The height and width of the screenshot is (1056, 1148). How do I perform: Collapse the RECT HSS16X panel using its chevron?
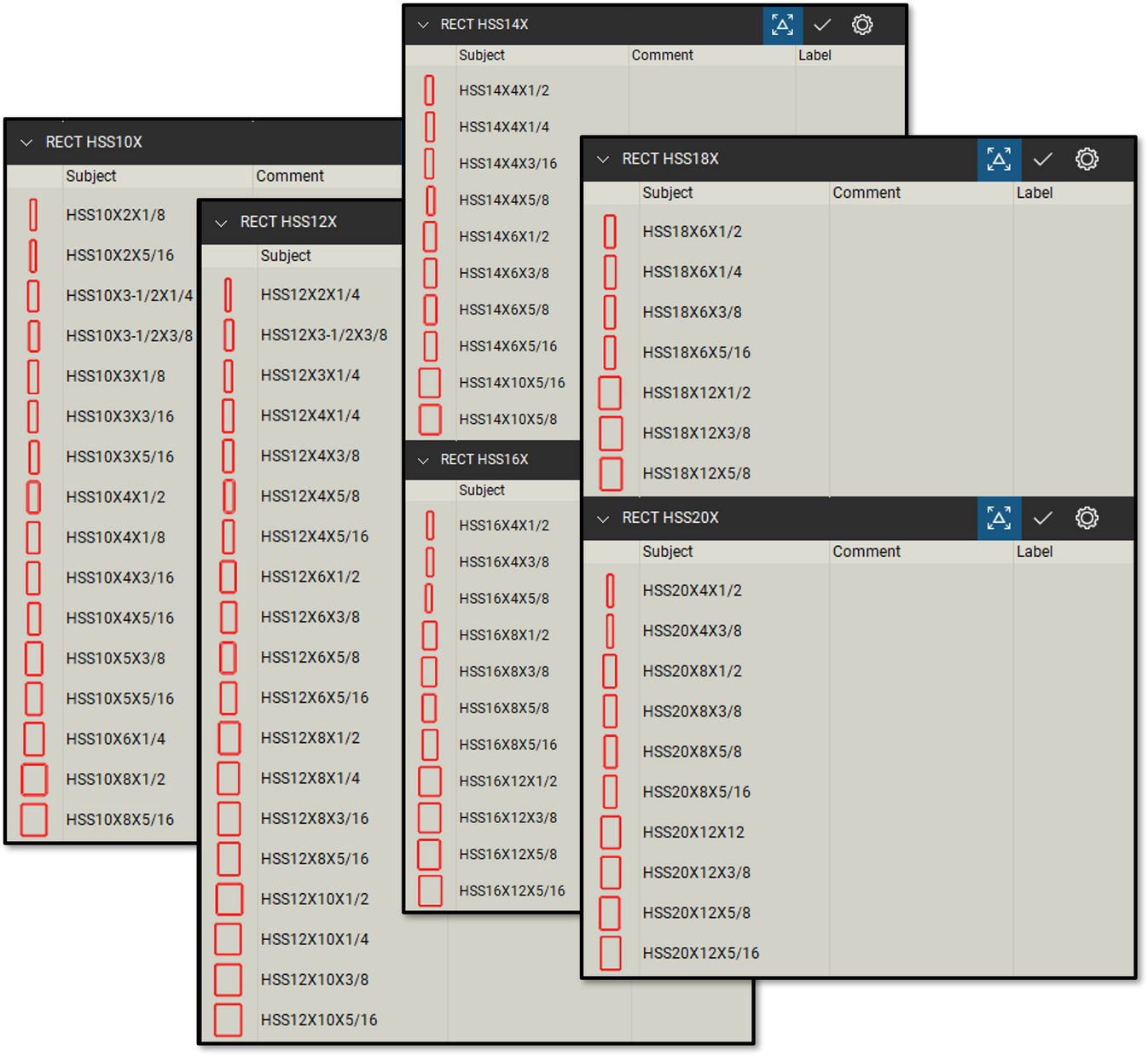tap(424, 460)
